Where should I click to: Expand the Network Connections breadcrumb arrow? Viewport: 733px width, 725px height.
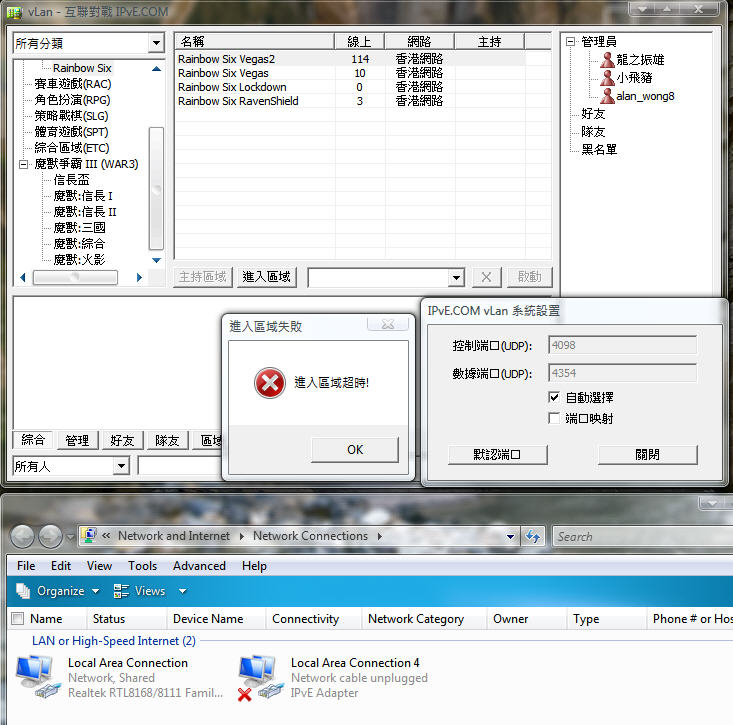point(380,536)
